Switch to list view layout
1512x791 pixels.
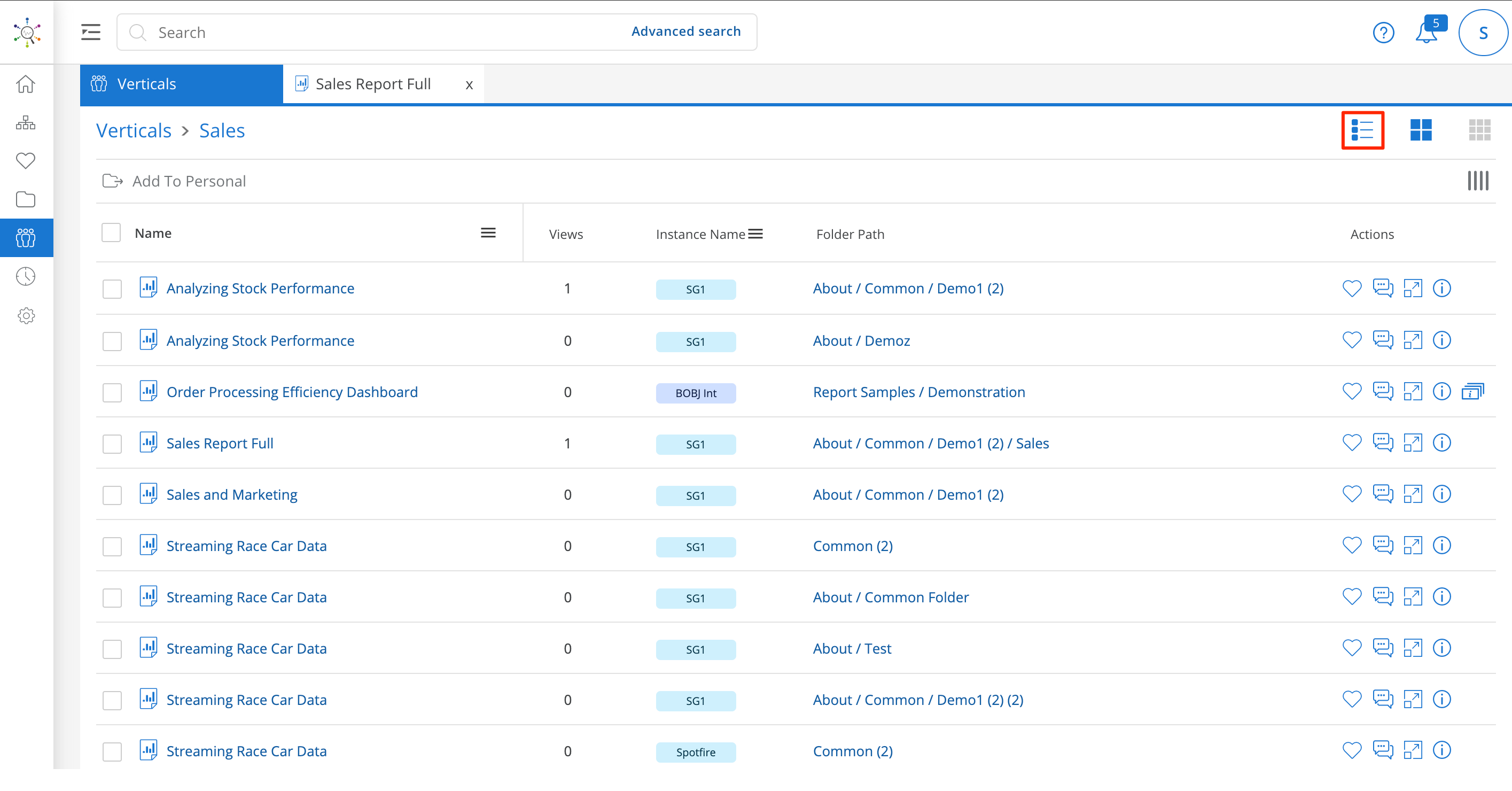click(x=1362, y=130)
